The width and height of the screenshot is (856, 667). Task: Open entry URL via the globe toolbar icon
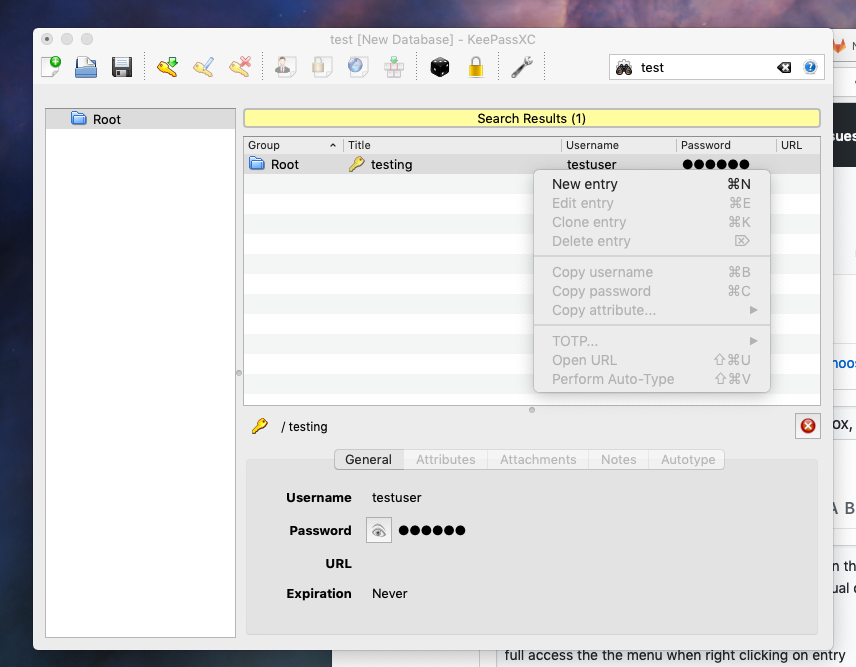pyautogui.click(x=357, y=66)
